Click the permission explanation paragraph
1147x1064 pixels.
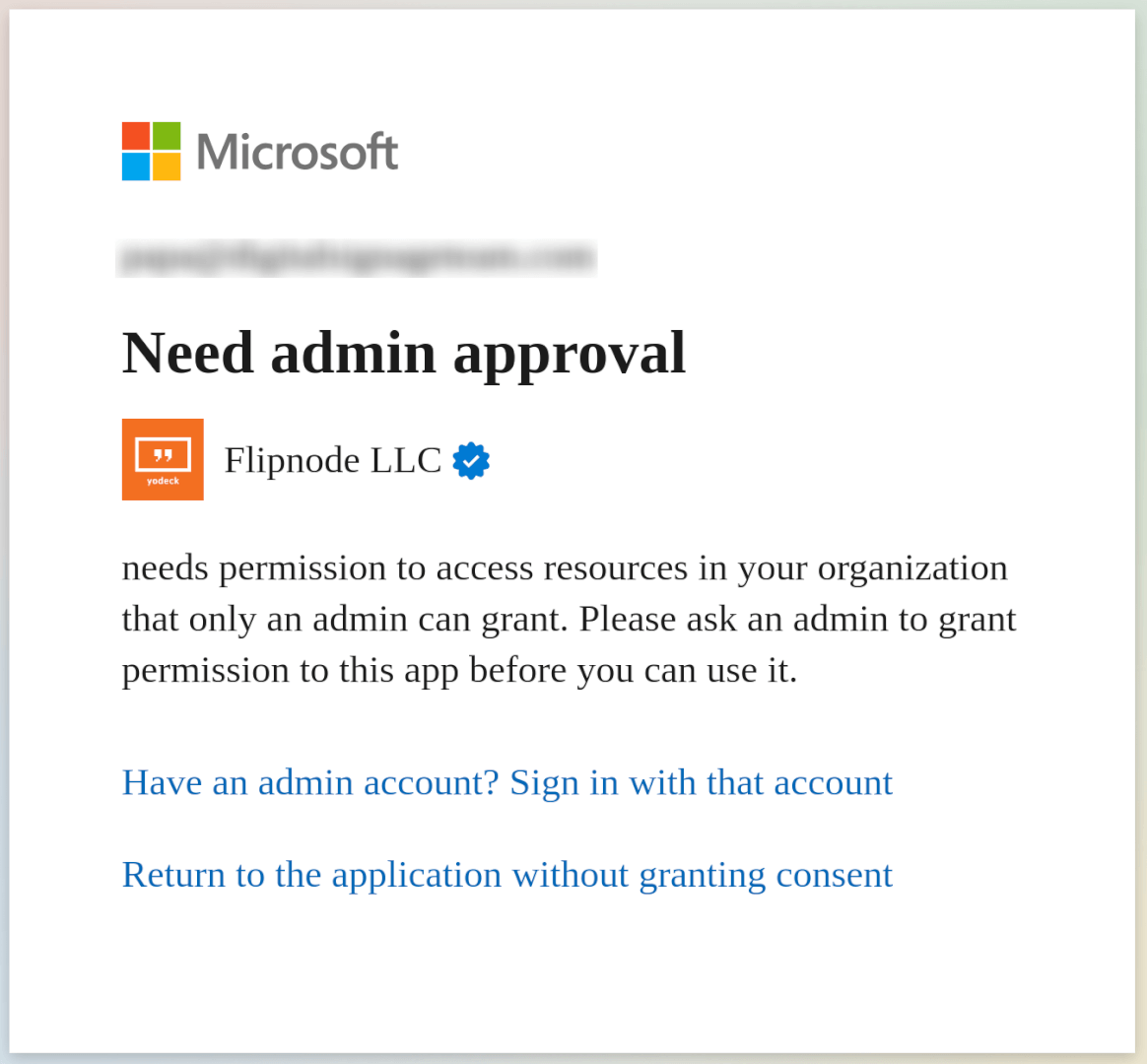(x=569, y=619)
